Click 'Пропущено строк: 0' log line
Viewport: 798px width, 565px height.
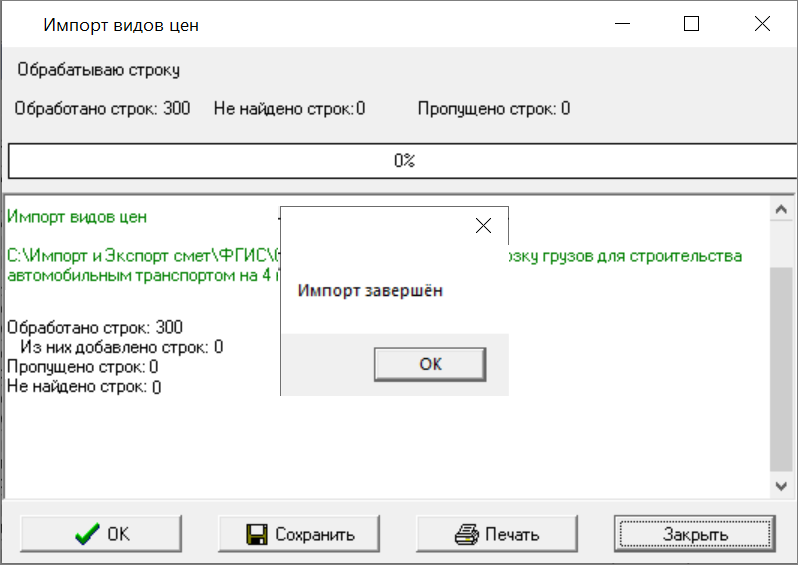pyautogui.click(x=82, y=367)
